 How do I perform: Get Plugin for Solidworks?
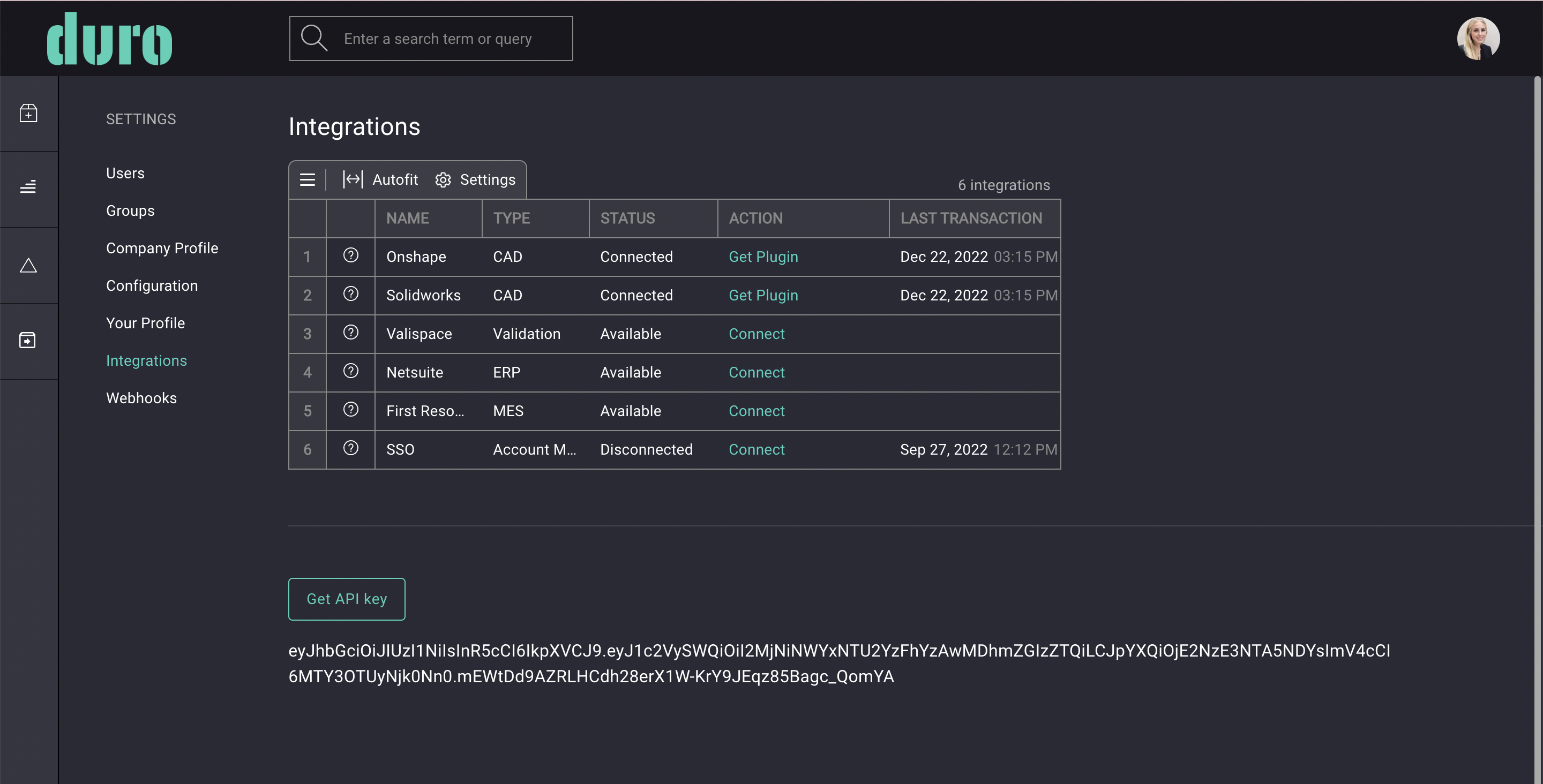point(763,295)
